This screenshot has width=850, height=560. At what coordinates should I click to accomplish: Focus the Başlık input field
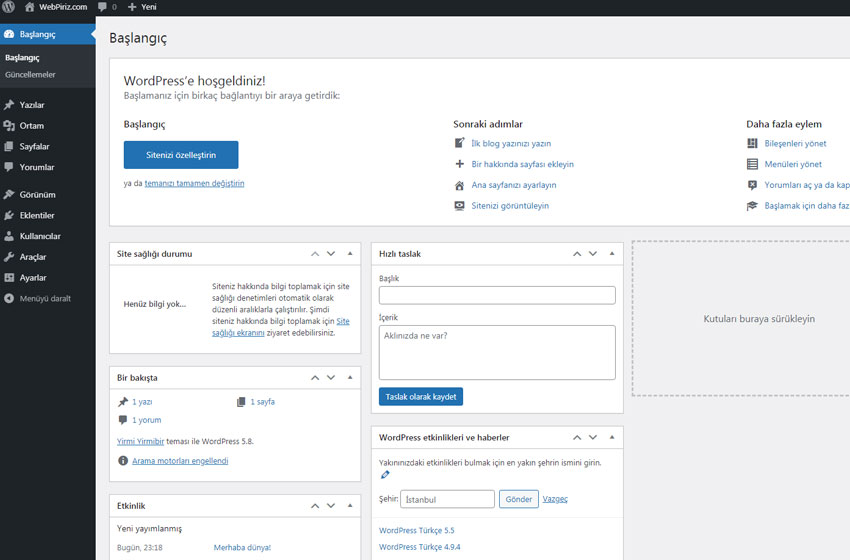coord(497,295)
